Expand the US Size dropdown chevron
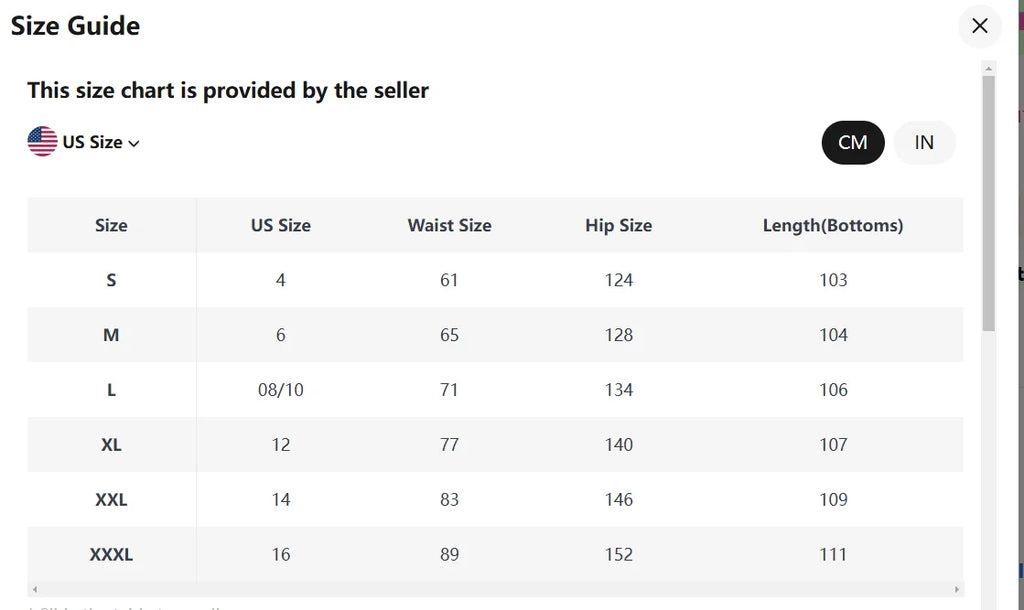The width and height of the screenshot is (1024, 610). click(x=134, y=143)
